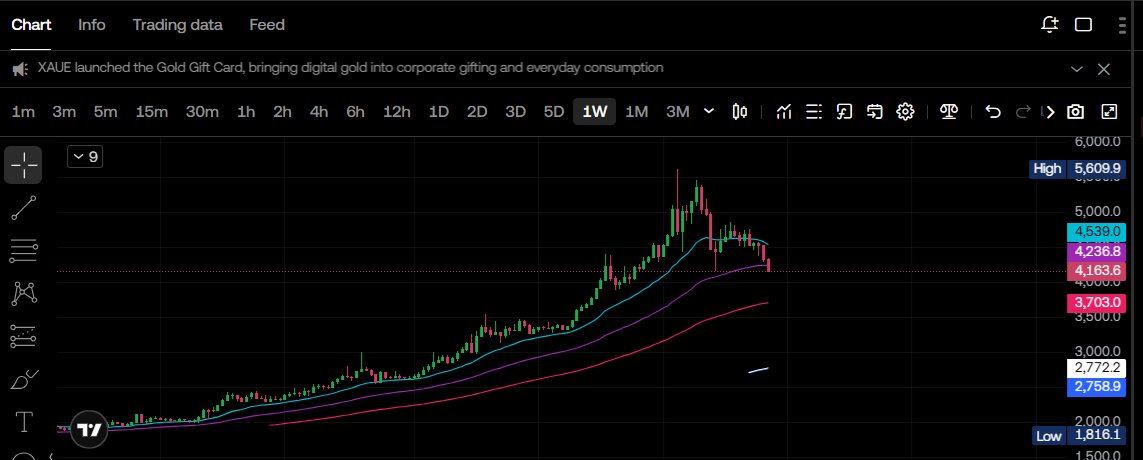Click the cyan 4,539.0 price label
Viewport: 1143px width, 460px height.
coord(1097,232)
